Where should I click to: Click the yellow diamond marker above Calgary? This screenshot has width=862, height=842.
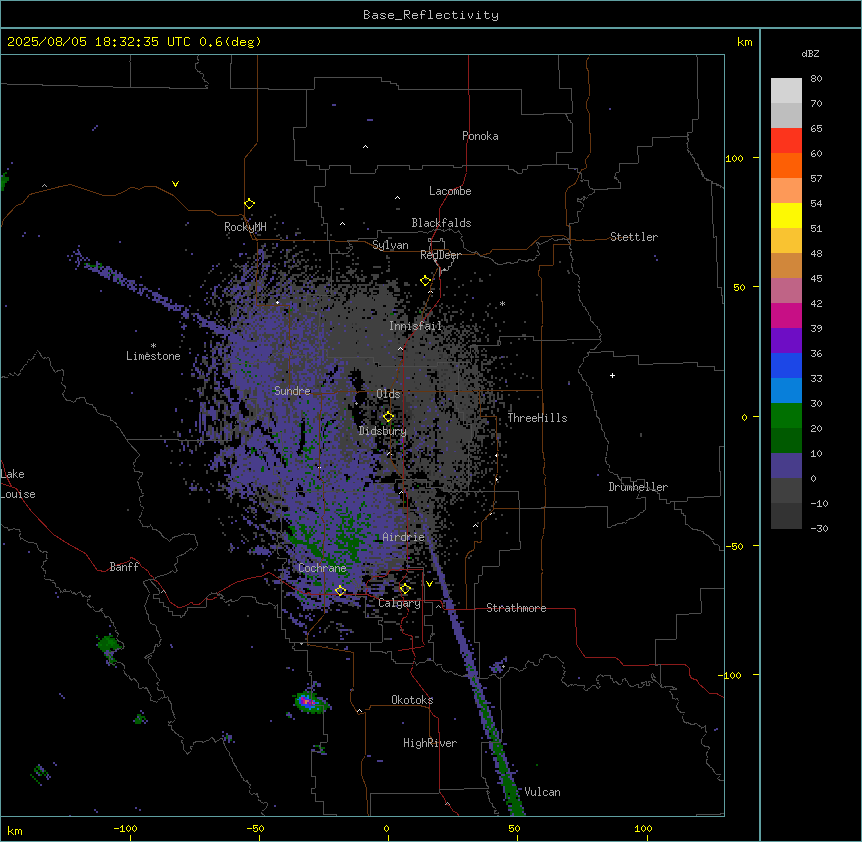click(x=405, y=589)
